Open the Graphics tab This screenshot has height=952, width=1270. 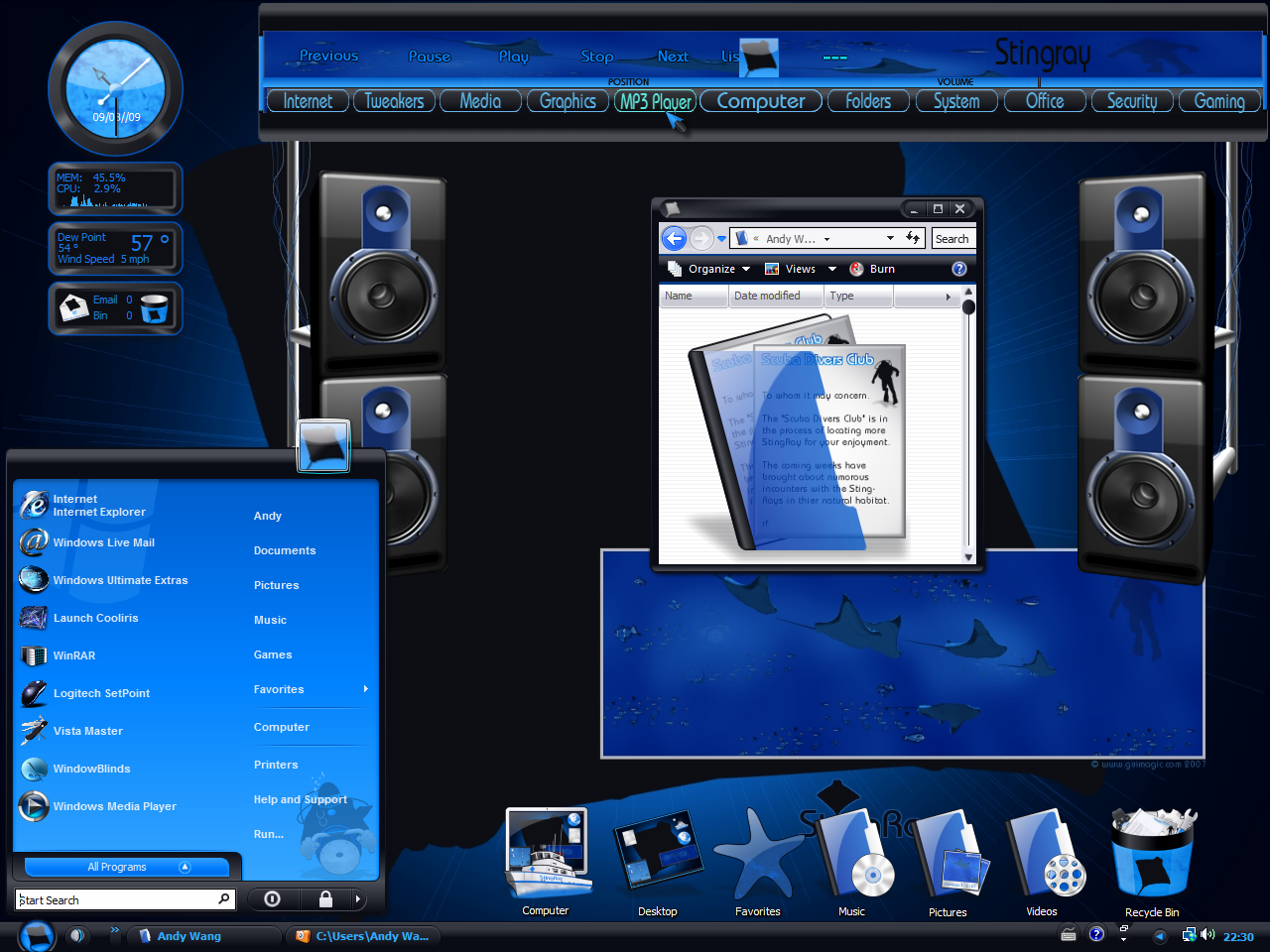pos(568,101)
